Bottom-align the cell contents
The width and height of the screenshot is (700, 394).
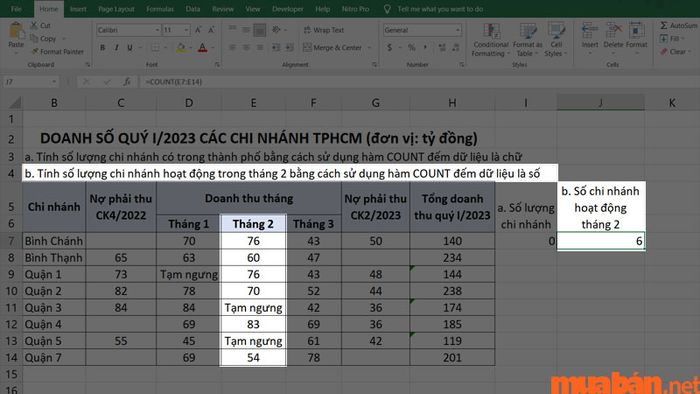click(x=259, y=30)
